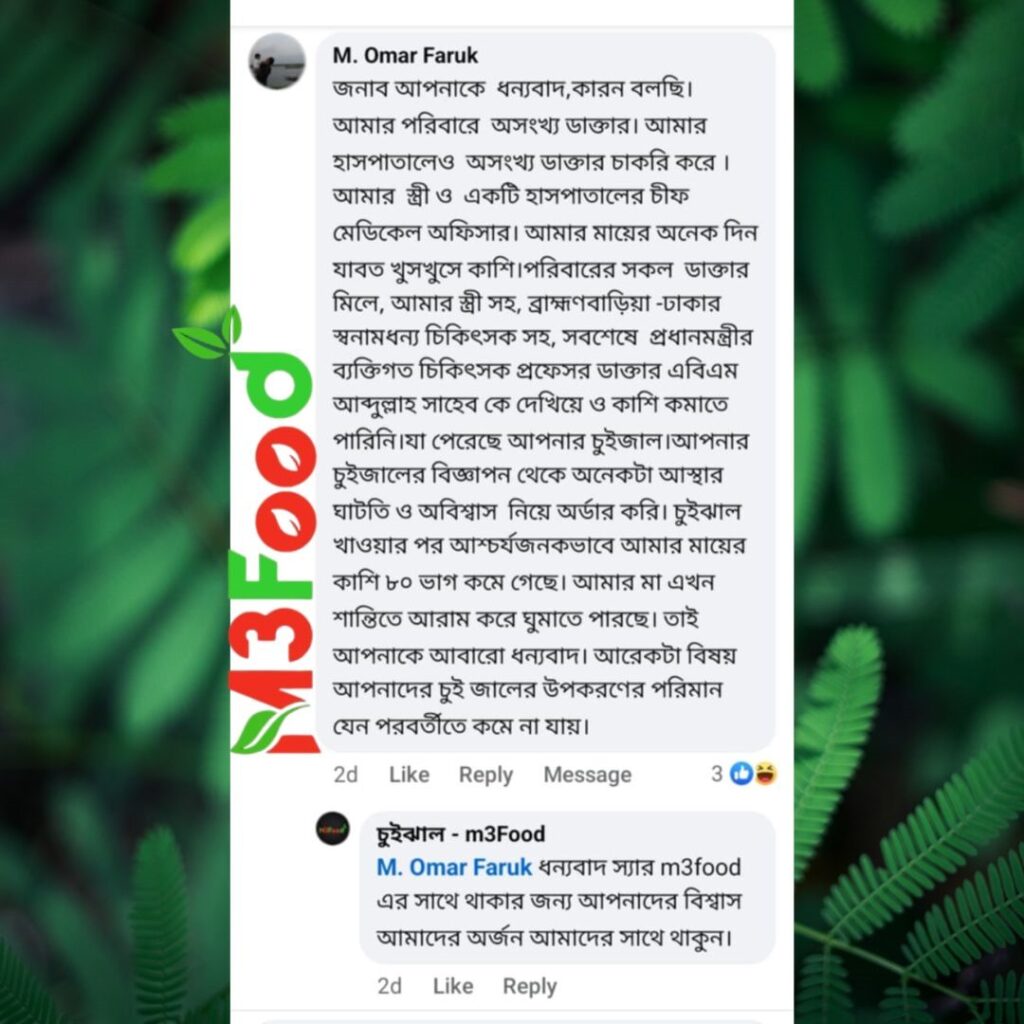Click Message under Omar Faruk's comment
The image size is (1024, 1024).
point(587,775)
